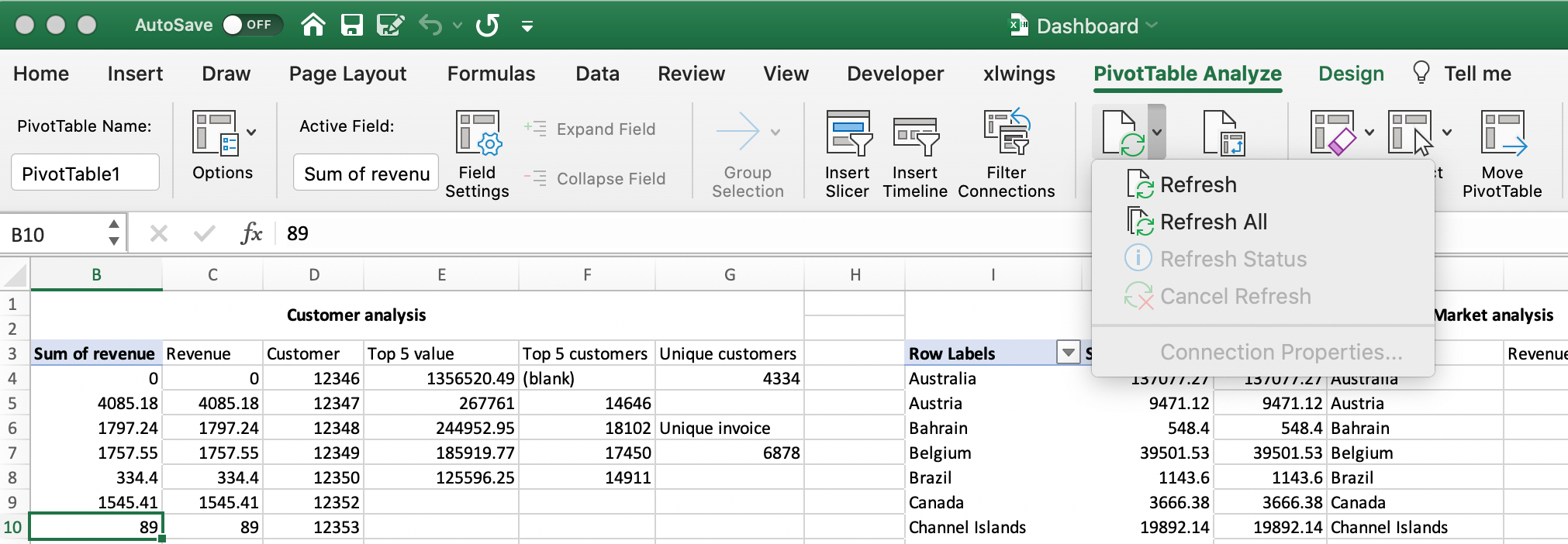Click the Move PivotTable icon
The width and height of the screenshot is (1568, 544).
click(x=1502, y=133)
